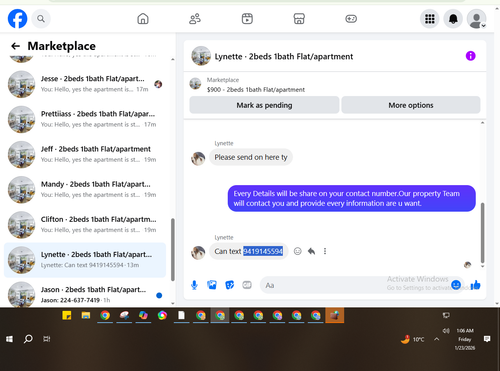This screenshot has width=500, height=371.
Task: Show hidden system tray icons
Action: click(436, 339)
